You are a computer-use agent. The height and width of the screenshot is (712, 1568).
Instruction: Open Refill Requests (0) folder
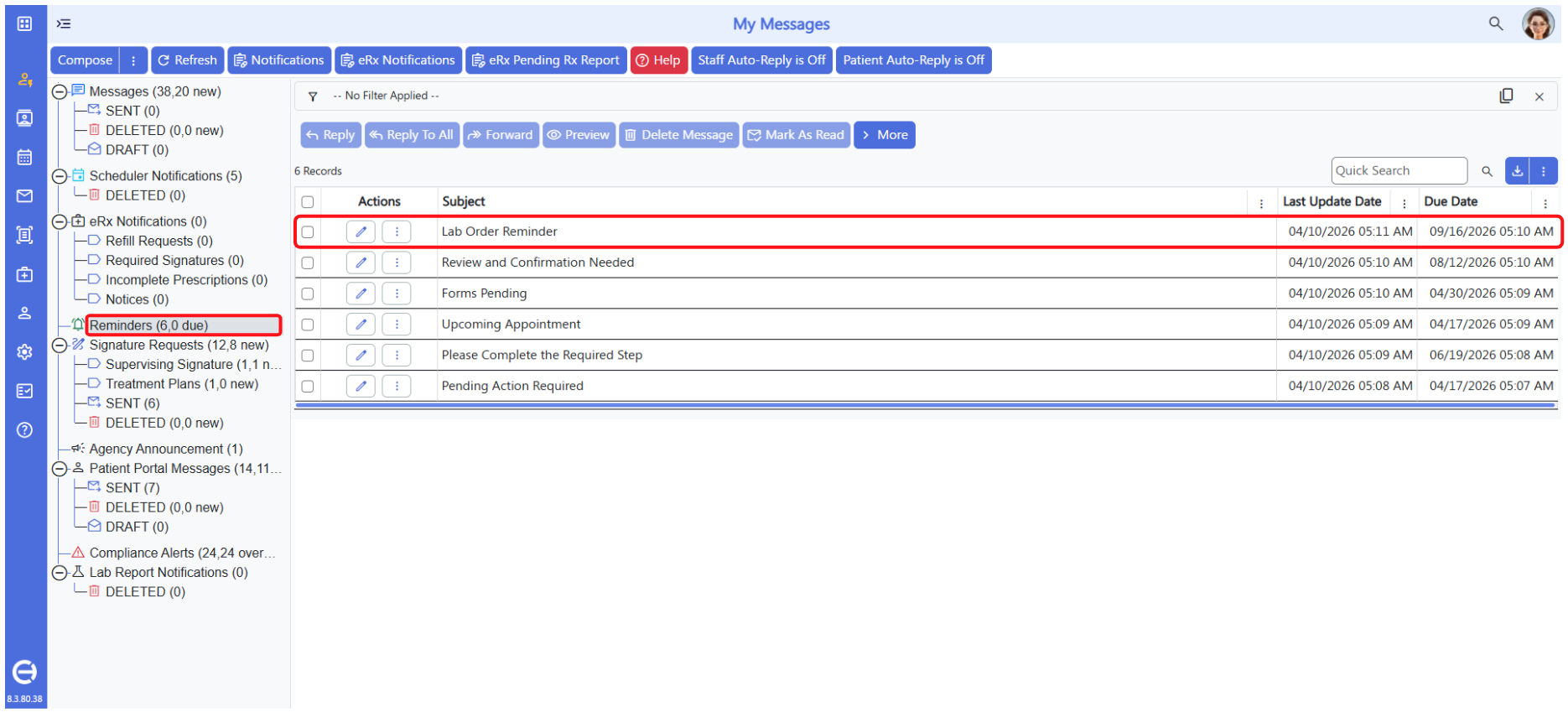pos(158,241)
